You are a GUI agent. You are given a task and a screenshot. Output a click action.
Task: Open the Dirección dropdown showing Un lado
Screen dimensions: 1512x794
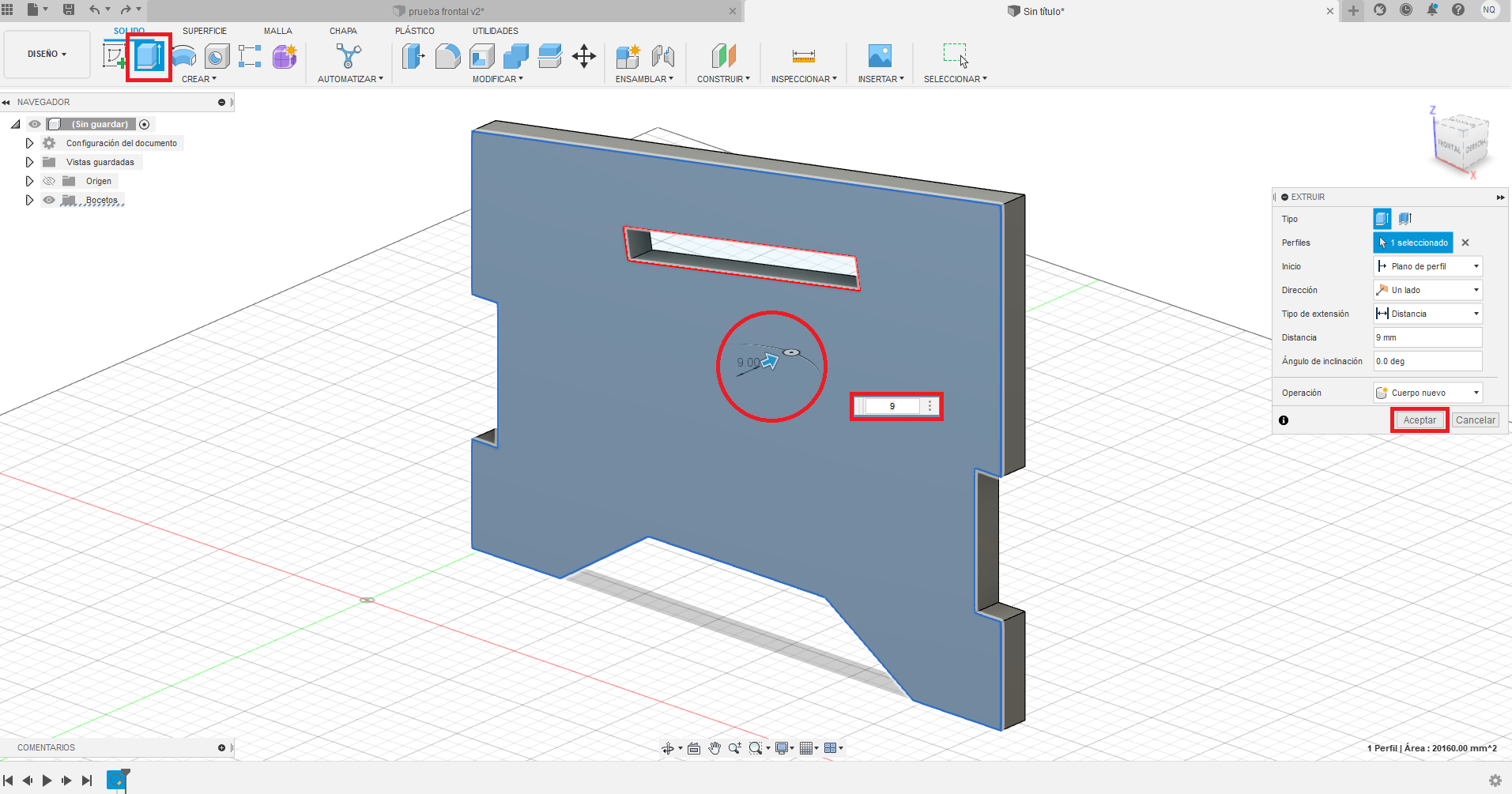[1427, 290]
